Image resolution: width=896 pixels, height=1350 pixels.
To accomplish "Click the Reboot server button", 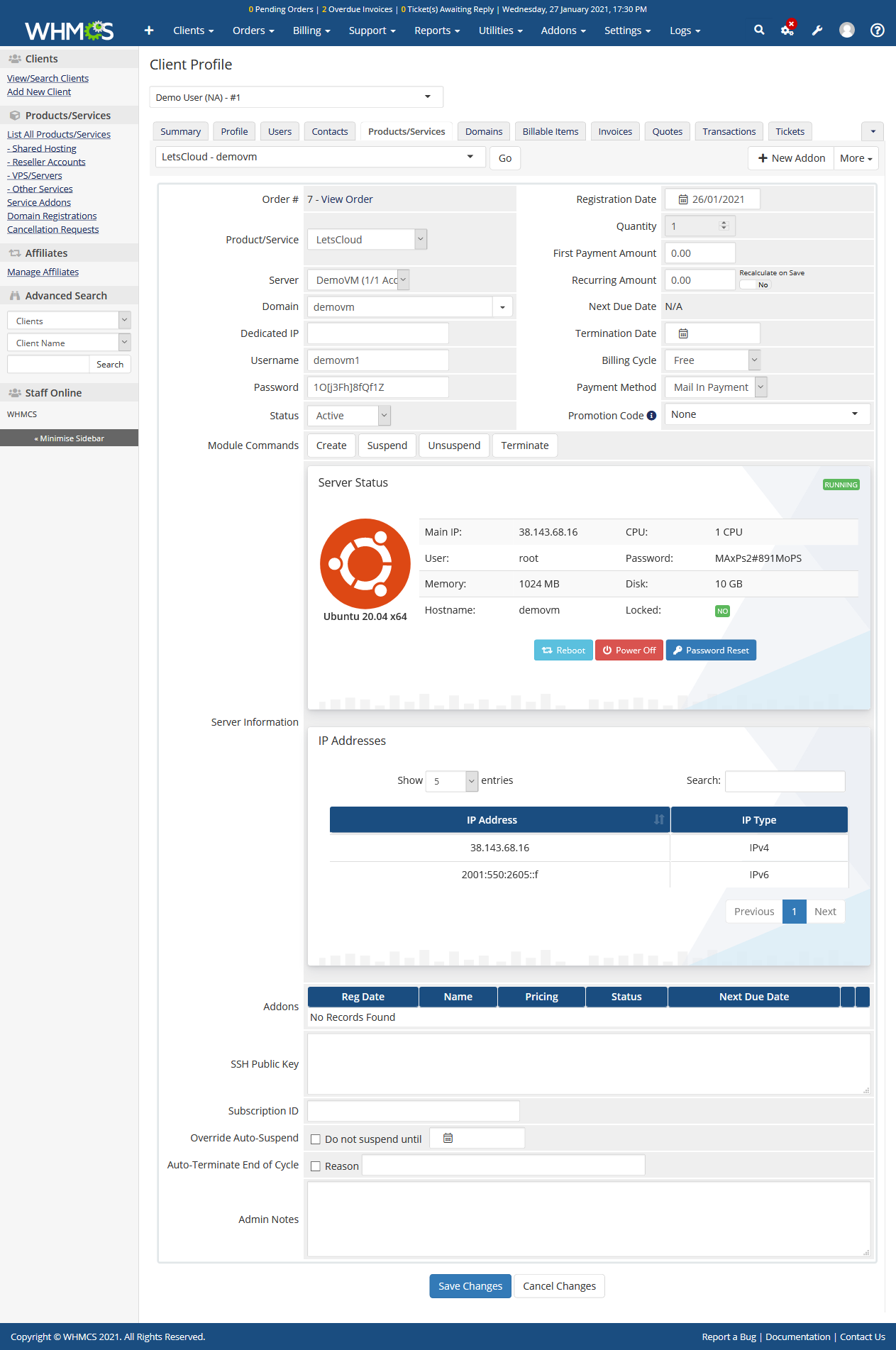I will 563,651.
